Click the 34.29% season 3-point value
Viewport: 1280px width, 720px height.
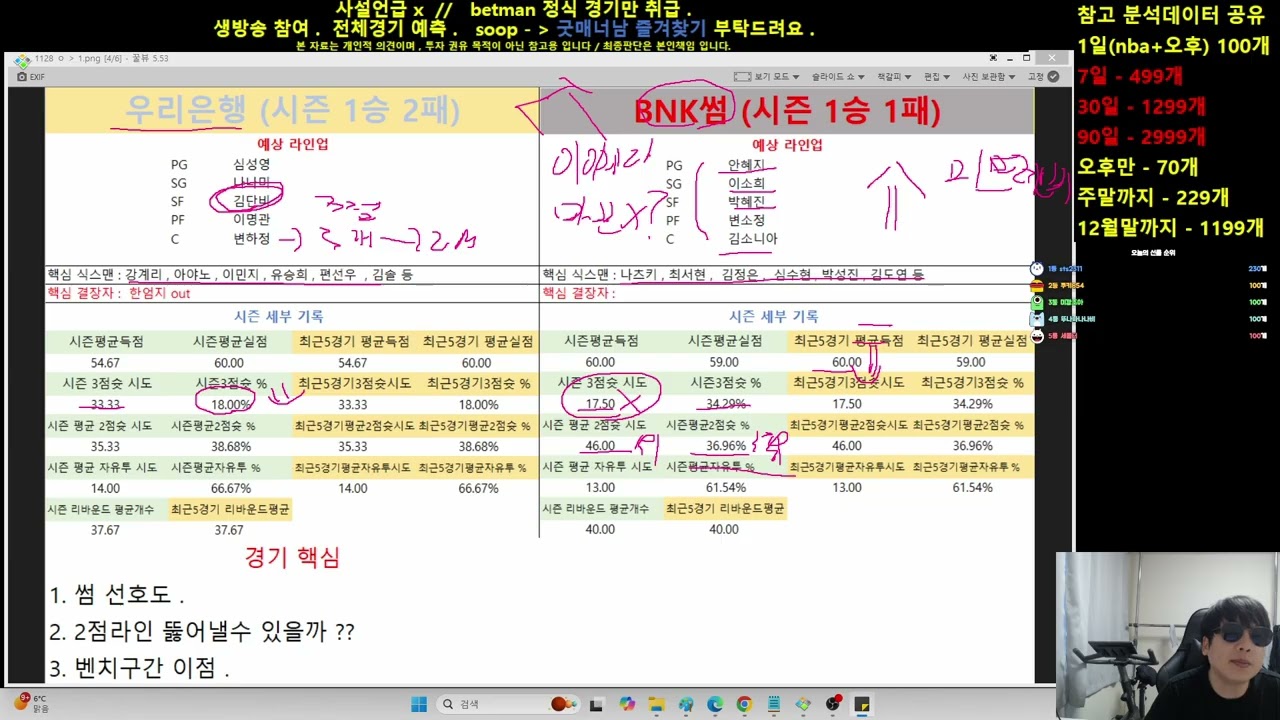click(x=726, y=404)
